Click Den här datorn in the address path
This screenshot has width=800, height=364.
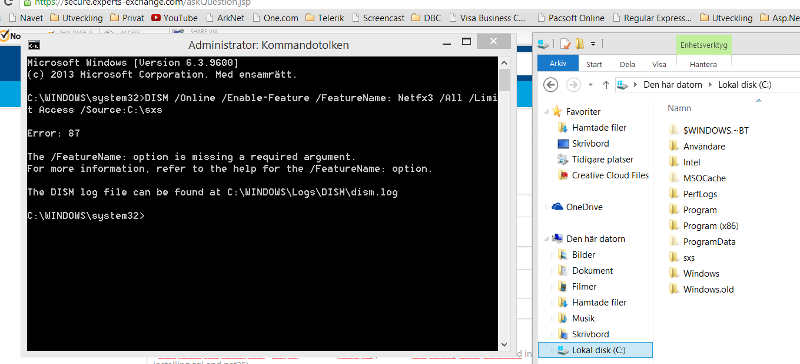[x=672, y=85]
